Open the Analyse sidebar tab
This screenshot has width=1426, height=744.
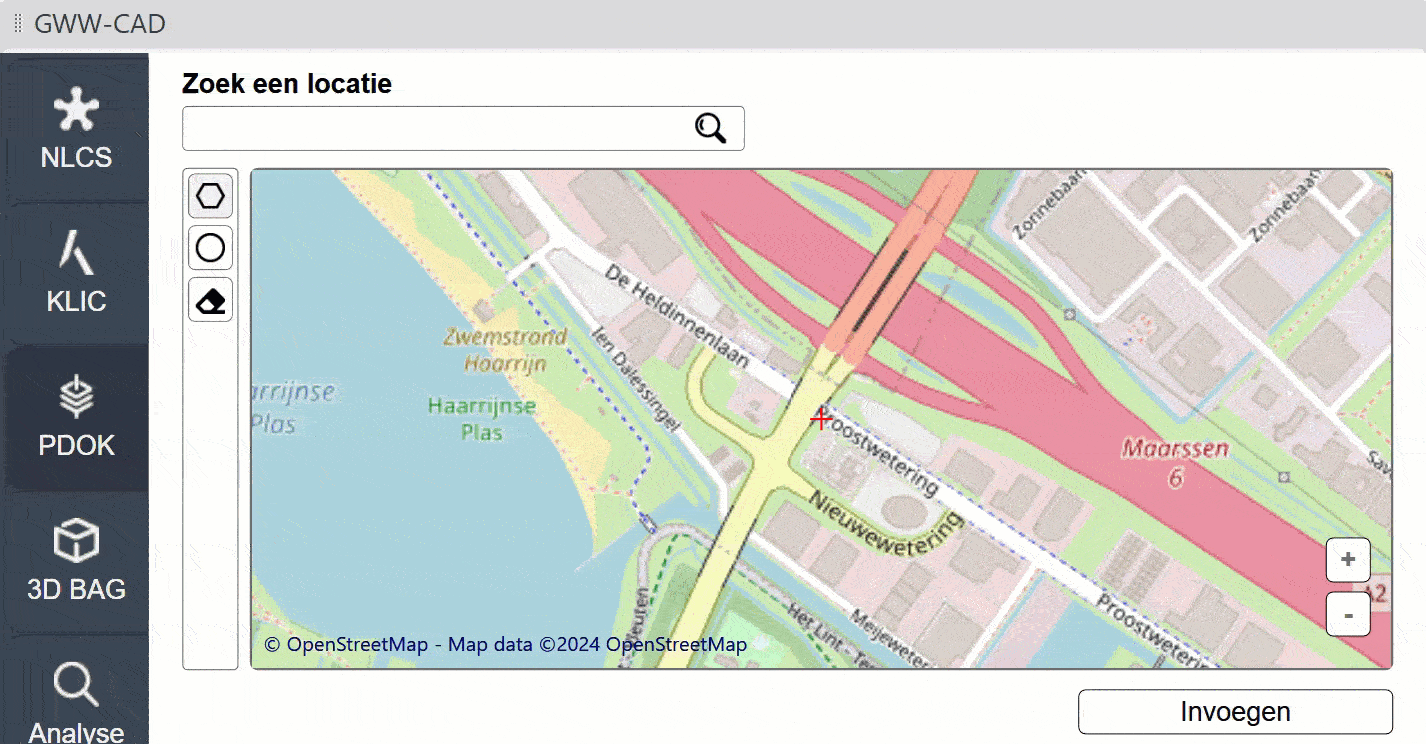tap(76, 702)
